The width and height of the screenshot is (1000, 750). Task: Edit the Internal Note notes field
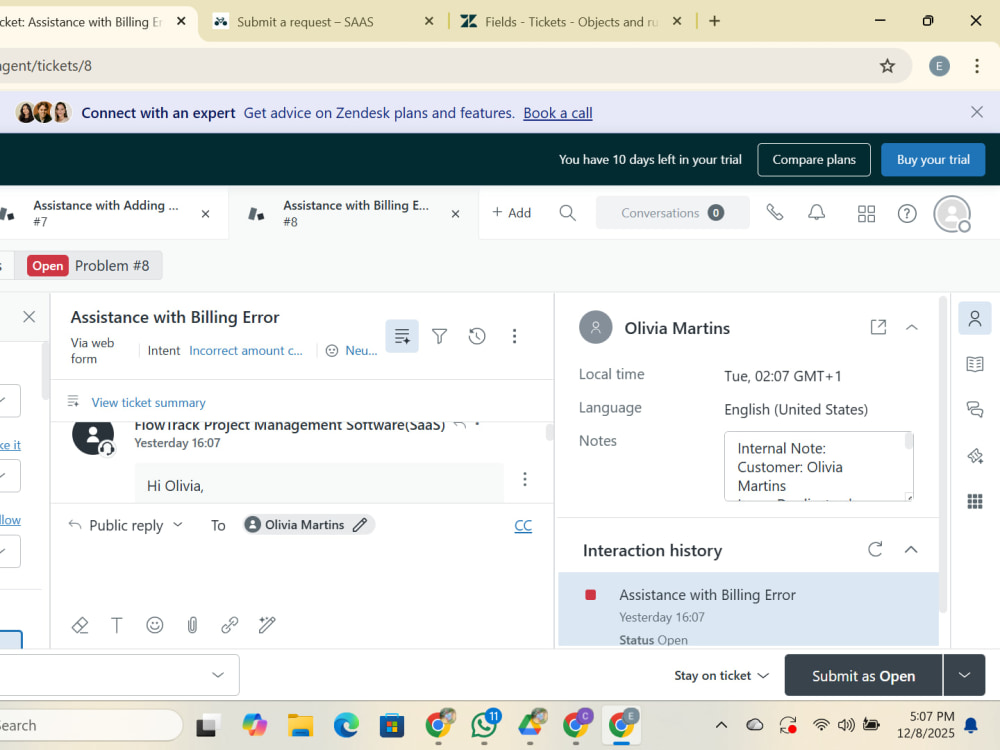[x=819, y=466]
